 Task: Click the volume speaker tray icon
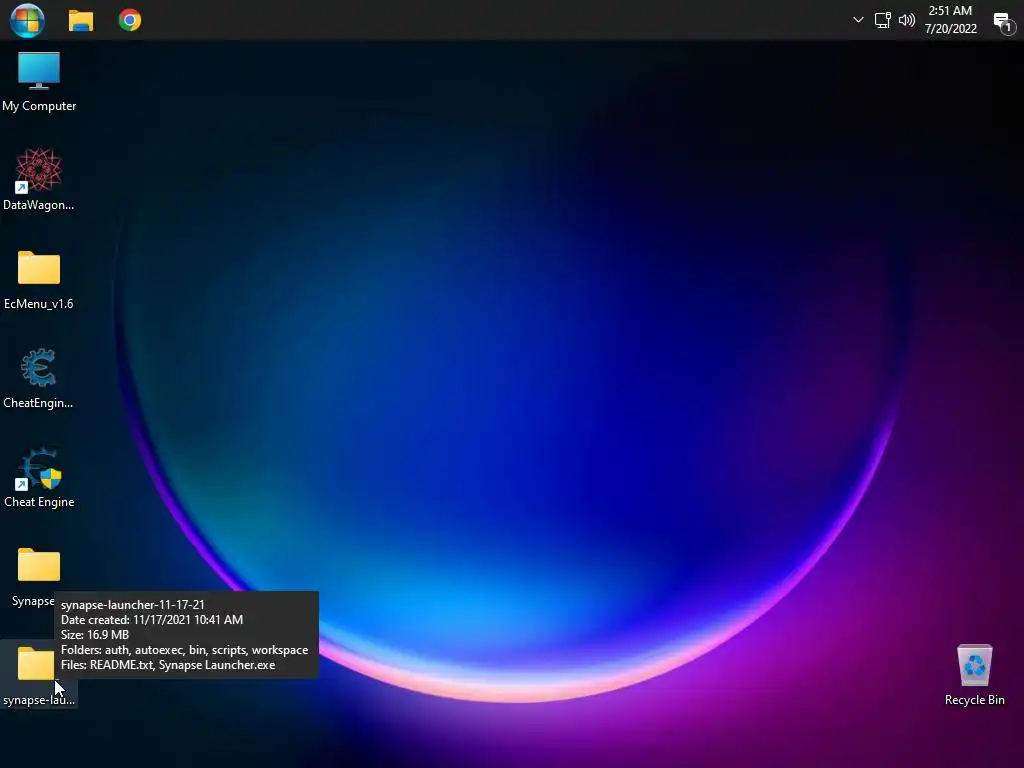906,20
